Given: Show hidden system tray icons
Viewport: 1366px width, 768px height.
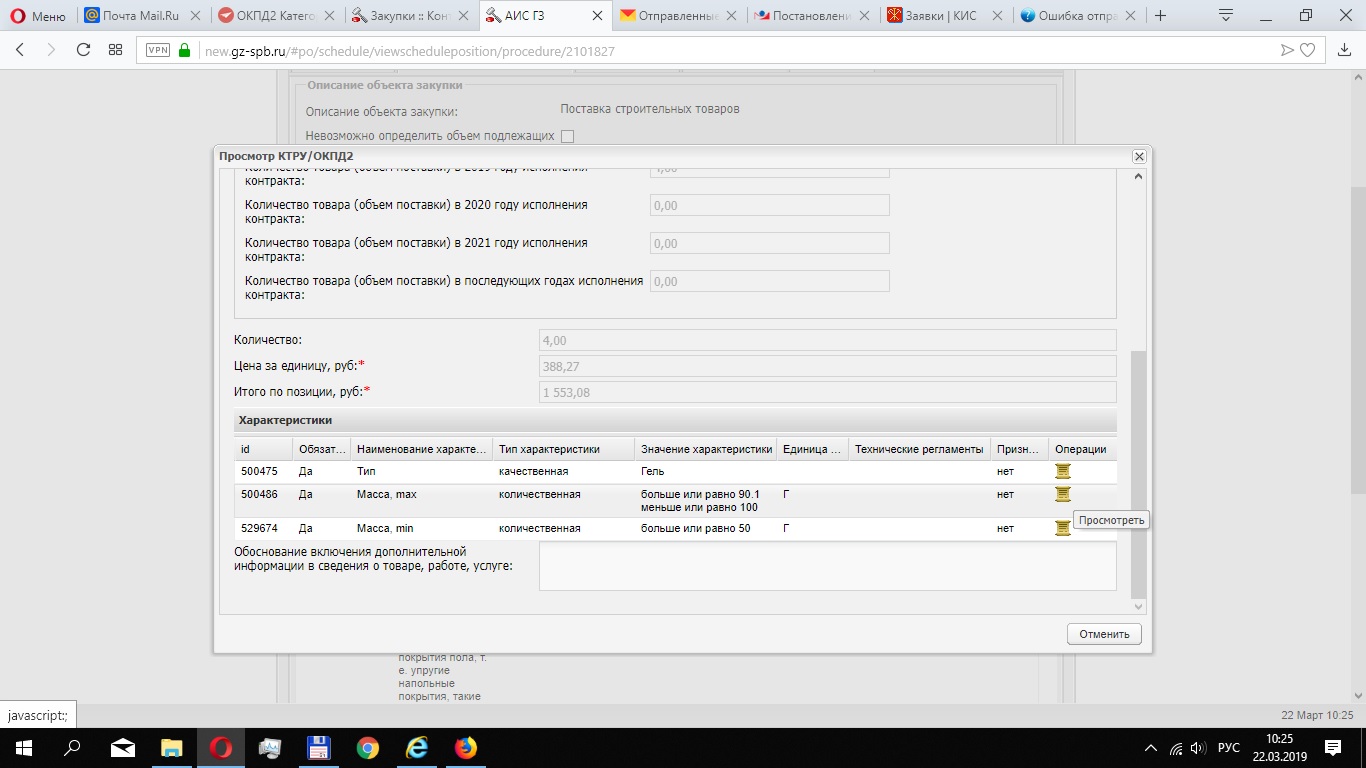Looking at the screenshot, I should (x=1150, y=748).
